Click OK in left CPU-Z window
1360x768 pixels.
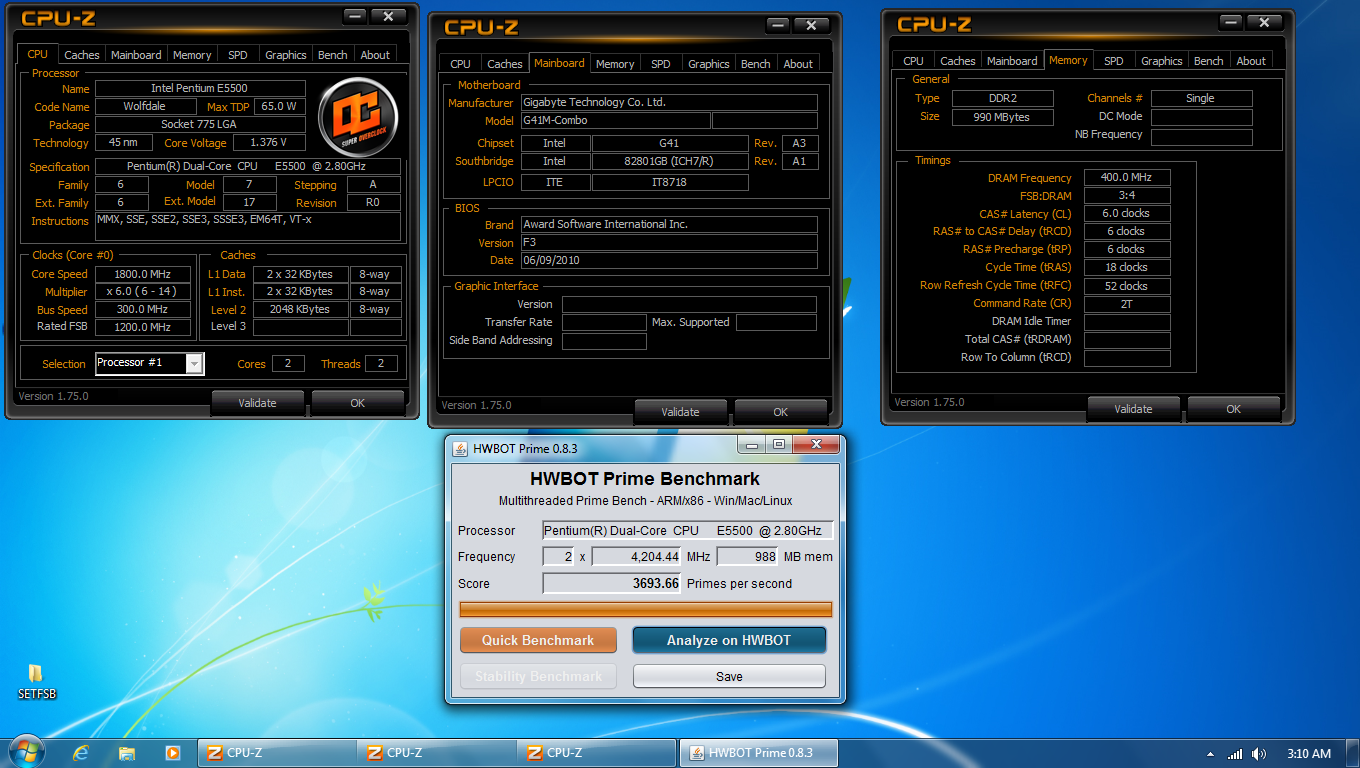tap(358, 403)
